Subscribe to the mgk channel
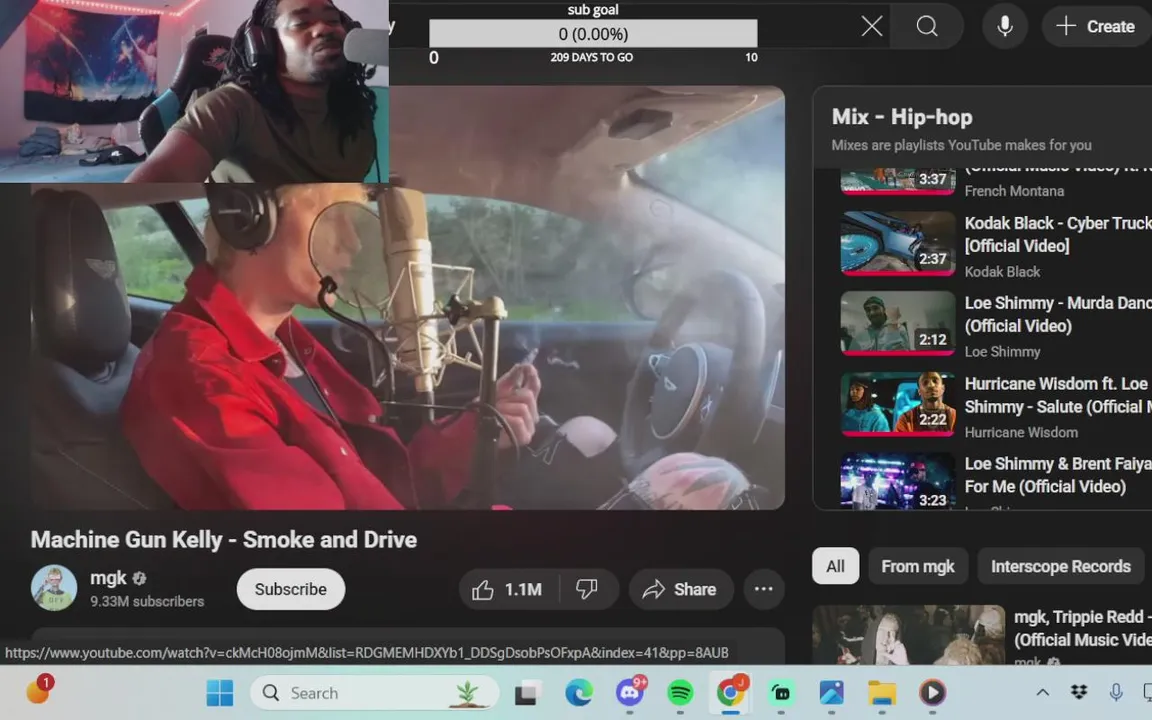This screenshot has height=720, width=1152. pyautogui.click(x=290, y=589)
